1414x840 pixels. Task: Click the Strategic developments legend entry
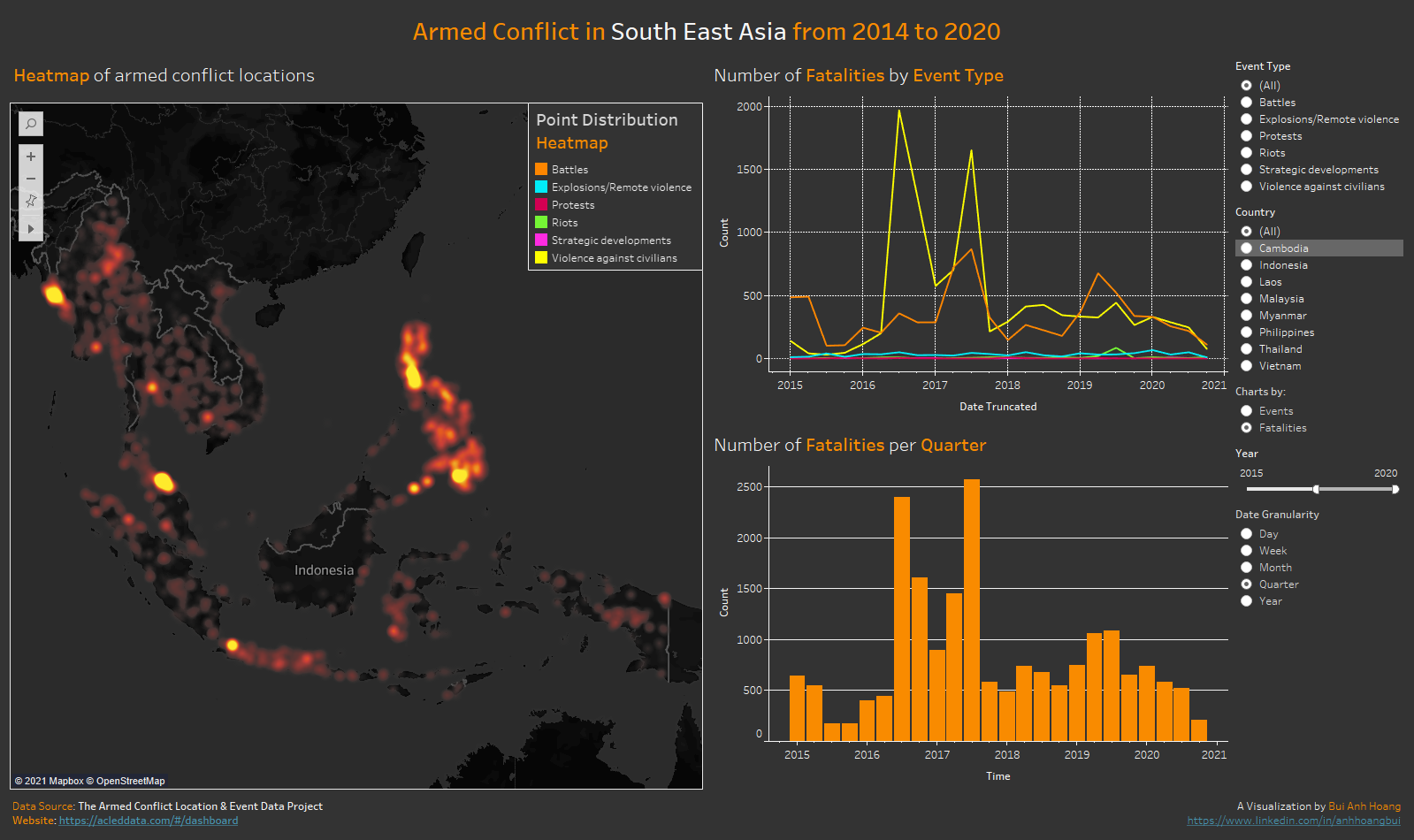[610, 240]
